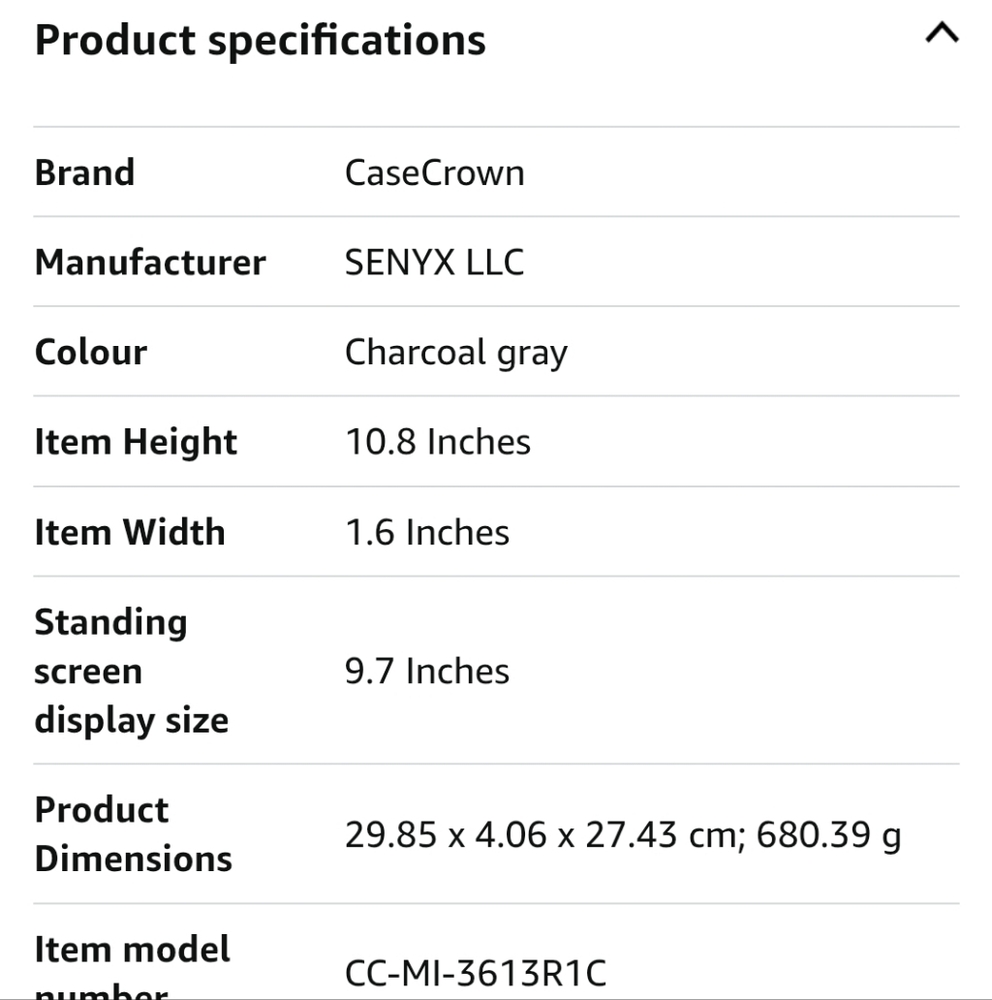This screenshot has height=1000, width=992.
Task: Click the Product specifications heading
Action: pyautogui.click(x=260, y=40)
